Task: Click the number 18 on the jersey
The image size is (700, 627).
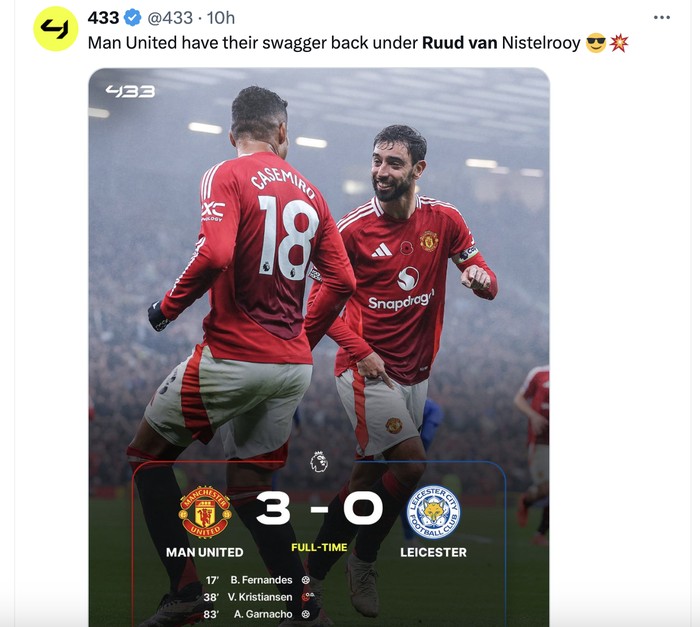Action: point(288,238)
